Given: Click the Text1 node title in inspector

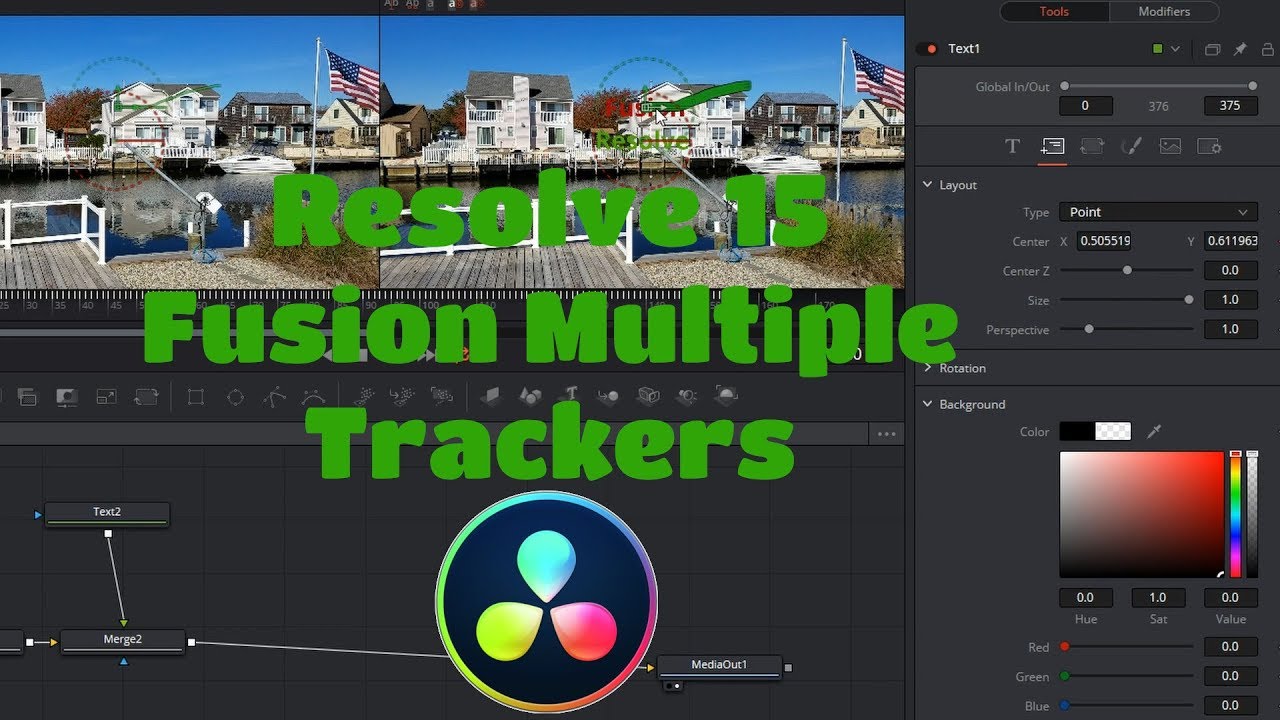Looking at the screenshot, I should coord(964,49).
